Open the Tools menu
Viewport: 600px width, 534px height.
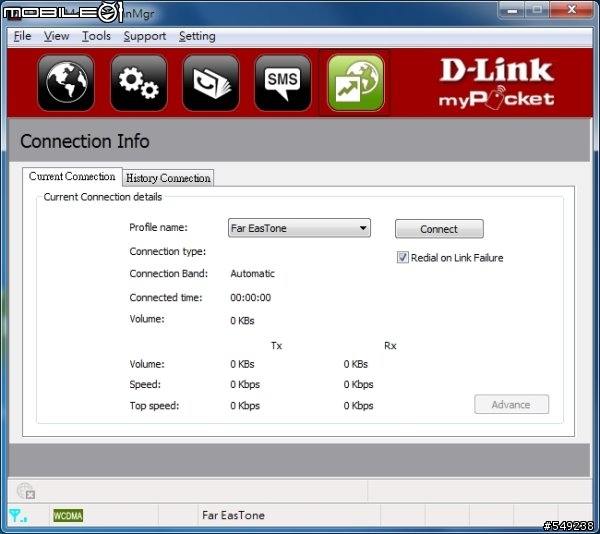coord(96,36)
